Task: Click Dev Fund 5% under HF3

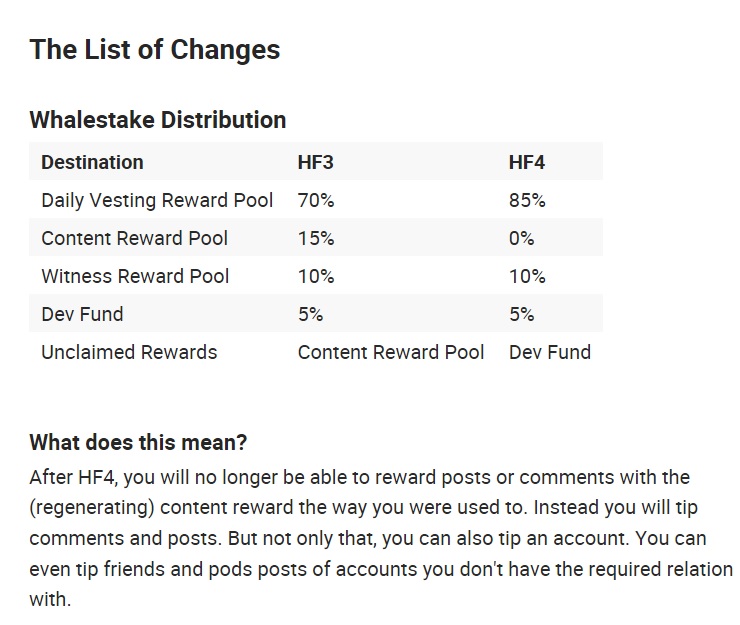Action: coord(310,314)
